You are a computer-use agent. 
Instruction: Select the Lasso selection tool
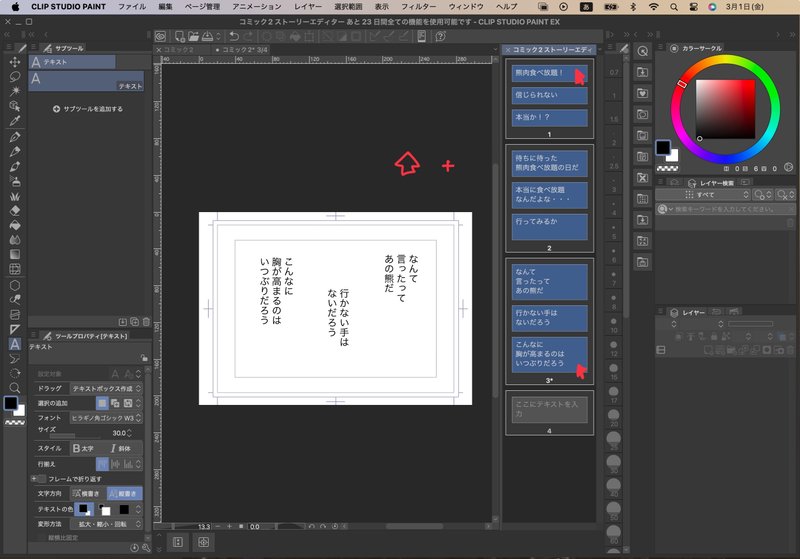pos(15,77)
